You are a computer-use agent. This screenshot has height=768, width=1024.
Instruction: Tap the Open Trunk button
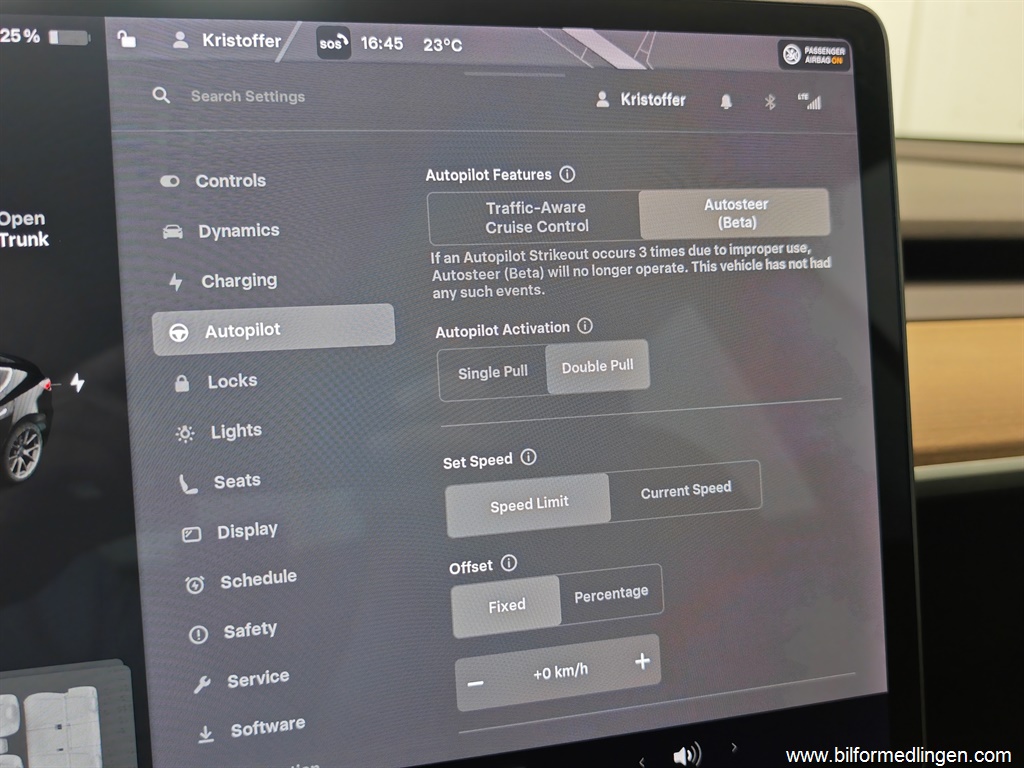pyautogui.click(x=24, y=229)
